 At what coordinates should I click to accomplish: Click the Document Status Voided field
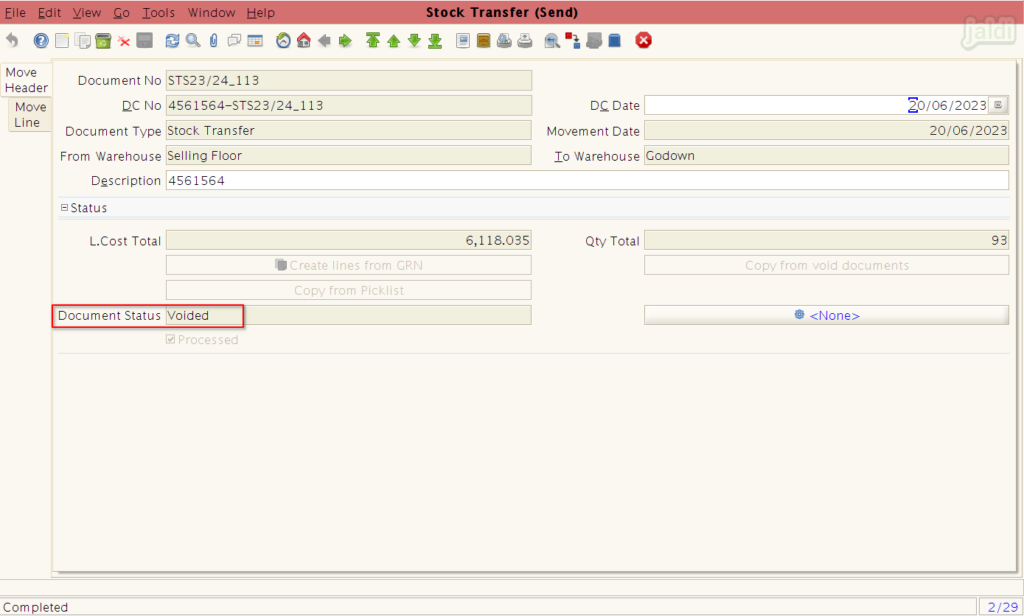pos(349,315)
